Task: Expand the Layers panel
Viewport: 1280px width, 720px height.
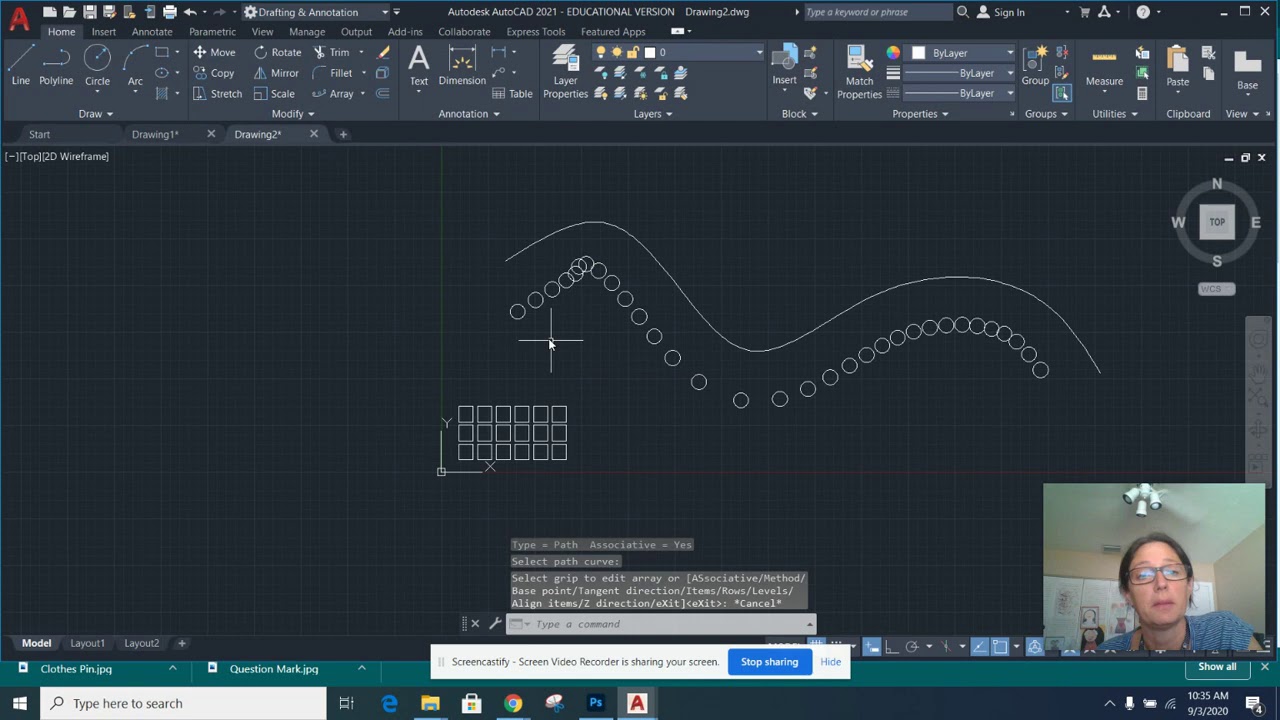Action: click(x=652, y=114)
